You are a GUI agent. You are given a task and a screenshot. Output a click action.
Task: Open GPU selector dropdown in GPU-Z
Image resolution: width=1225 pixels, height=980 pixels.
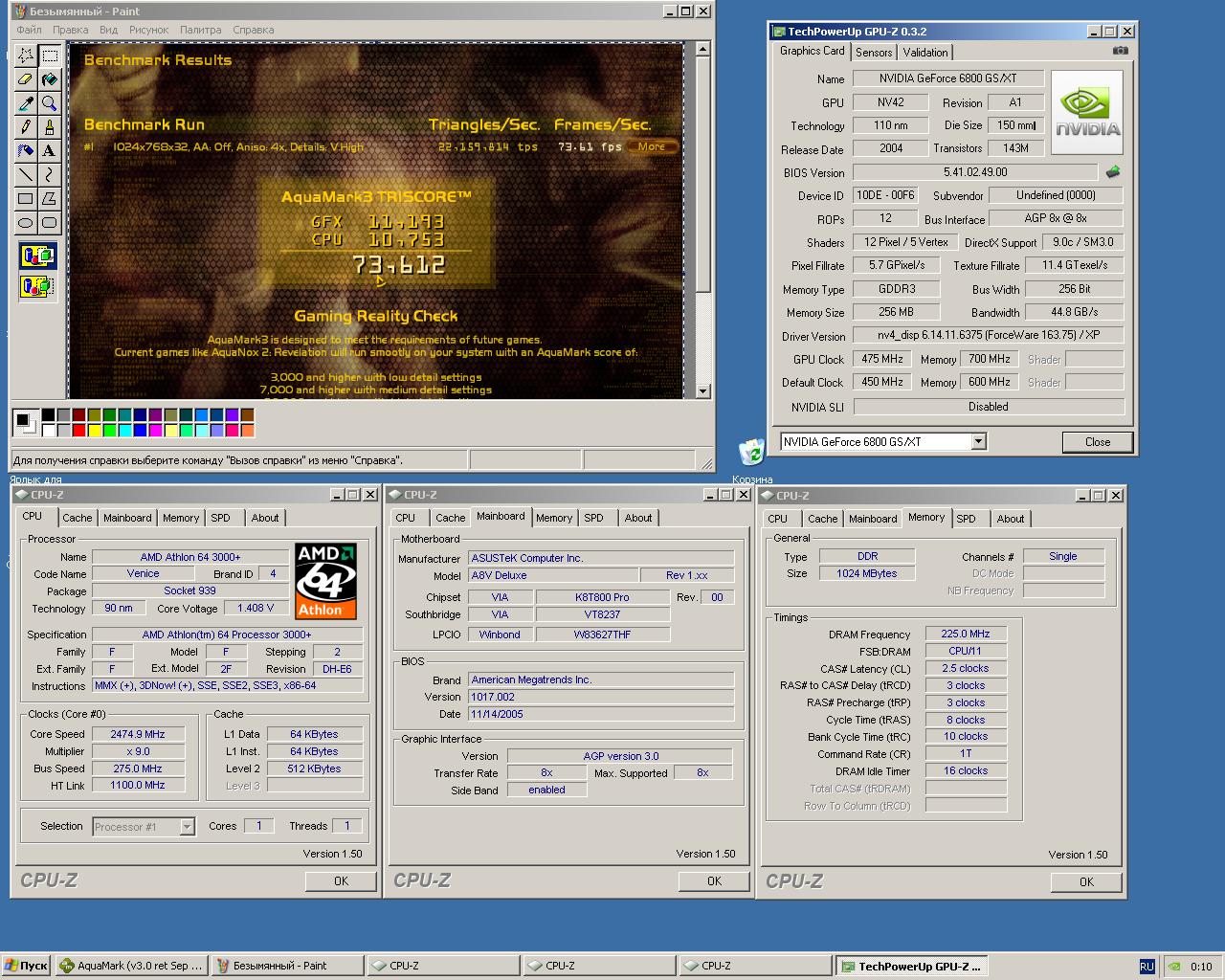click(978, 441)
